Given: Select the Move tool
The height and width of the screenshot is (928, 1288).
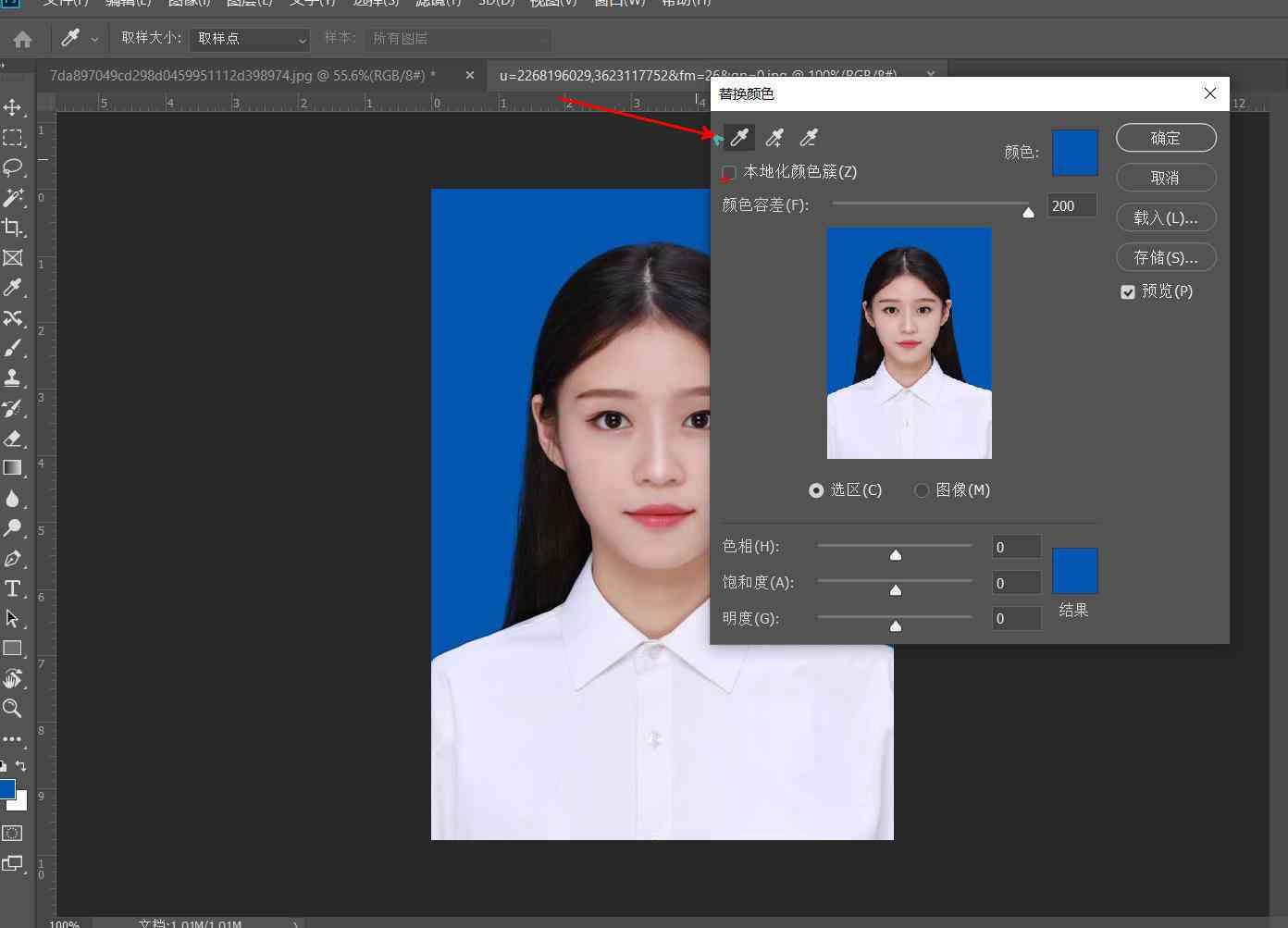Looking at the screenshot, I should tap(13, 107).
